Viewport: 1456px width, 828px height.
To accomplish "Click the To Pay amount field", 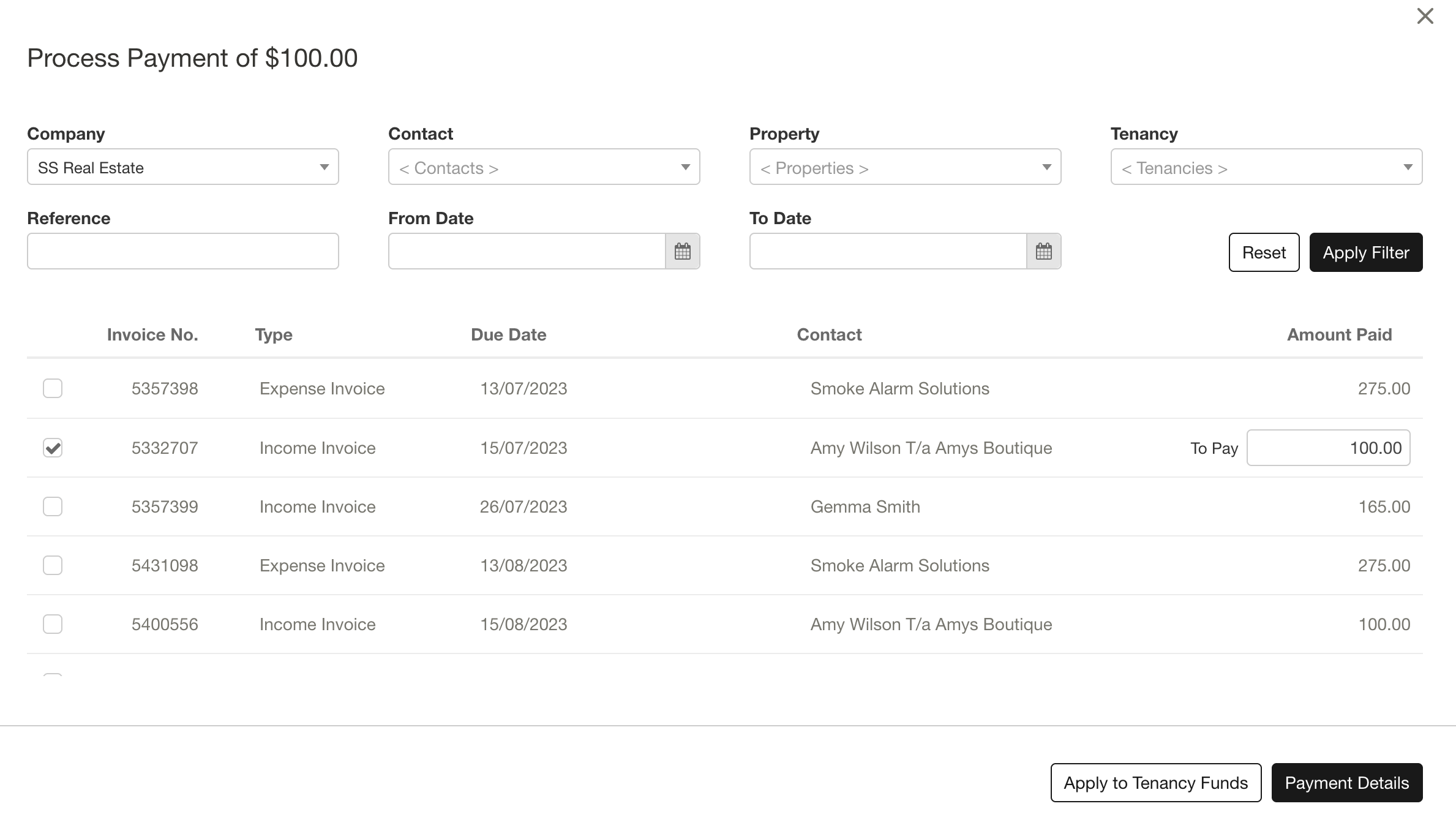I will pos(1328,448).
